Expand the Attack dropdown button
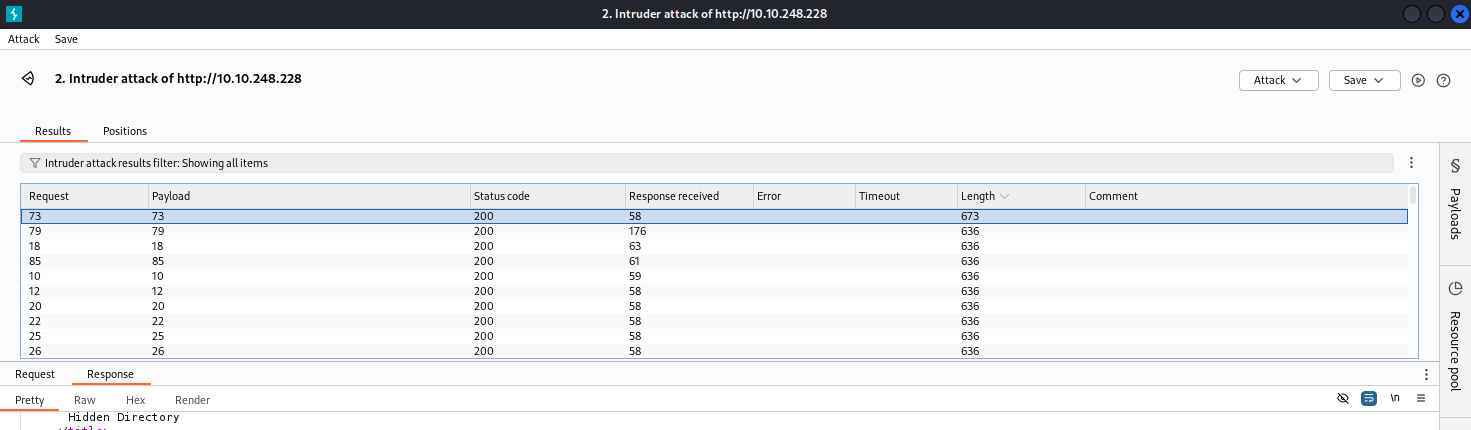1471x430 pixels. pos(1278,80)
